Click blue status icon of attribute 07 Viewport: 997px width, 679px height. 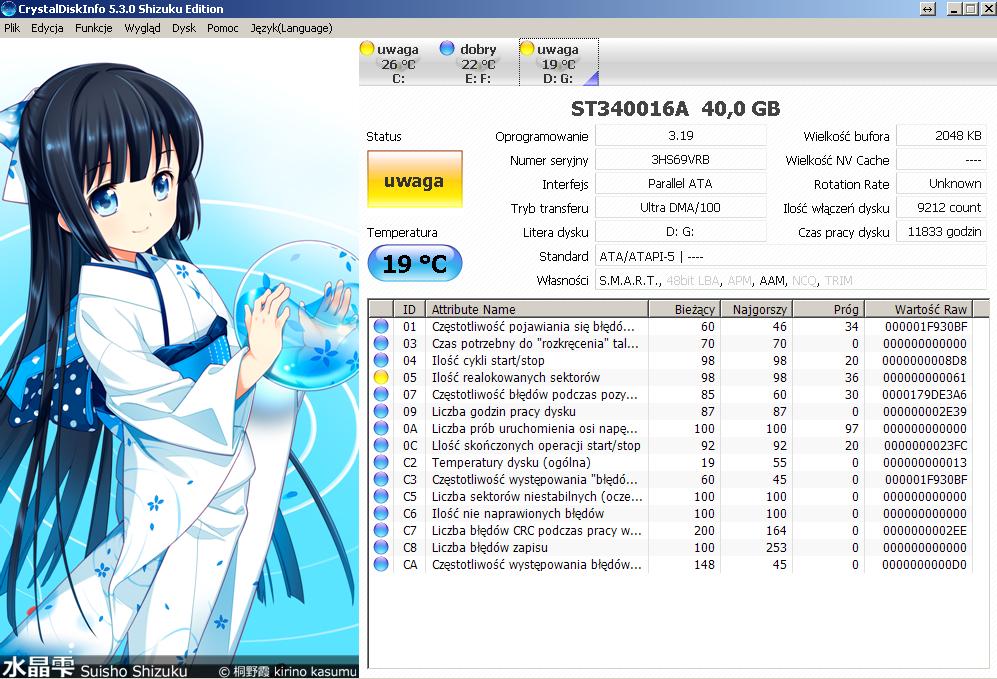381,394
